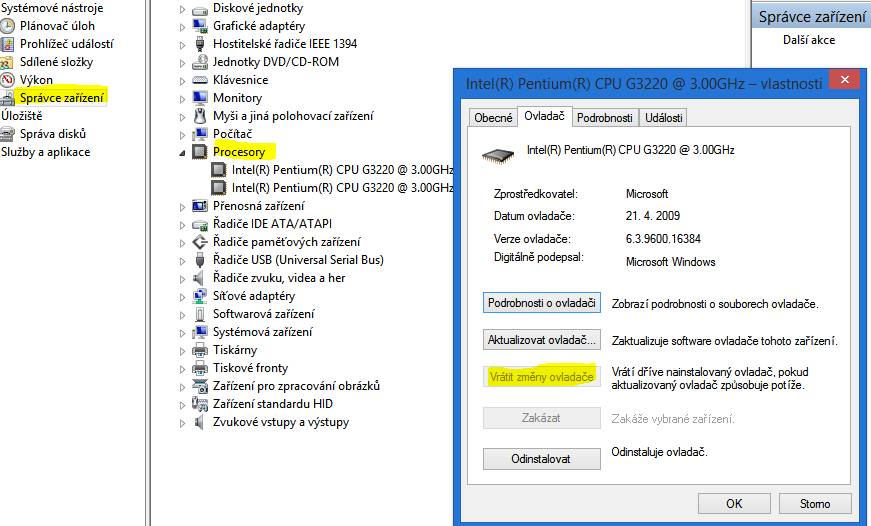Viewport: 871px width, 526px height.
Task: Expand the Řadiče zvuku, videa a her node
Action: click(182, 279)
